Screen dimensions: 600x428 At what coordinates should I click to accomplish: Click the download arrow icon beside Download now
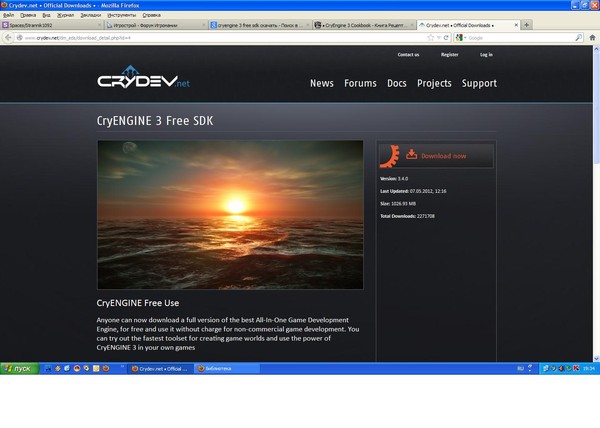[x=411, y=154]
